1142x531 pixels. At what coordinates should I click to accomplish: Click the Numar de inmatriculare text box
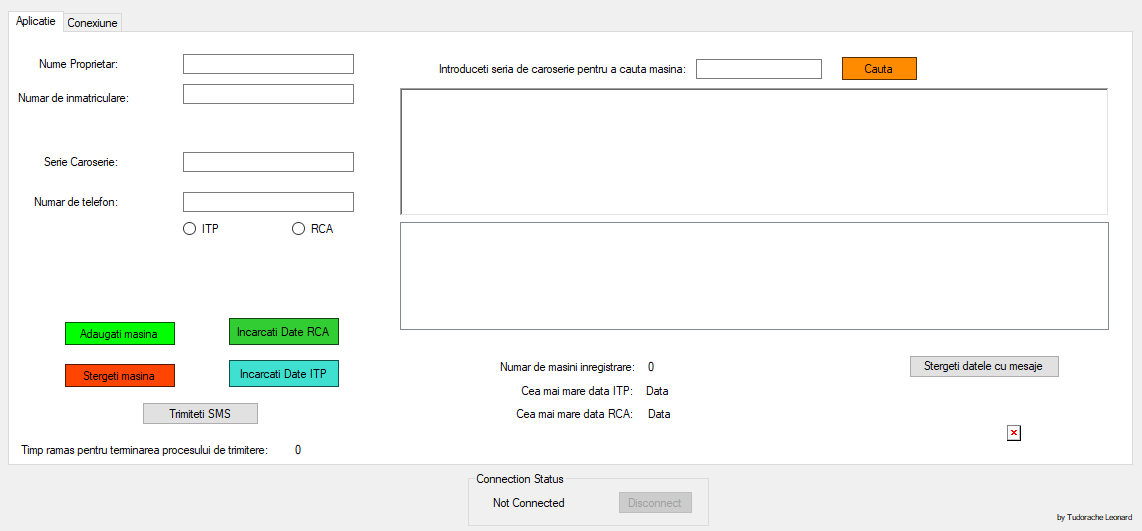[x=268, y=94]
